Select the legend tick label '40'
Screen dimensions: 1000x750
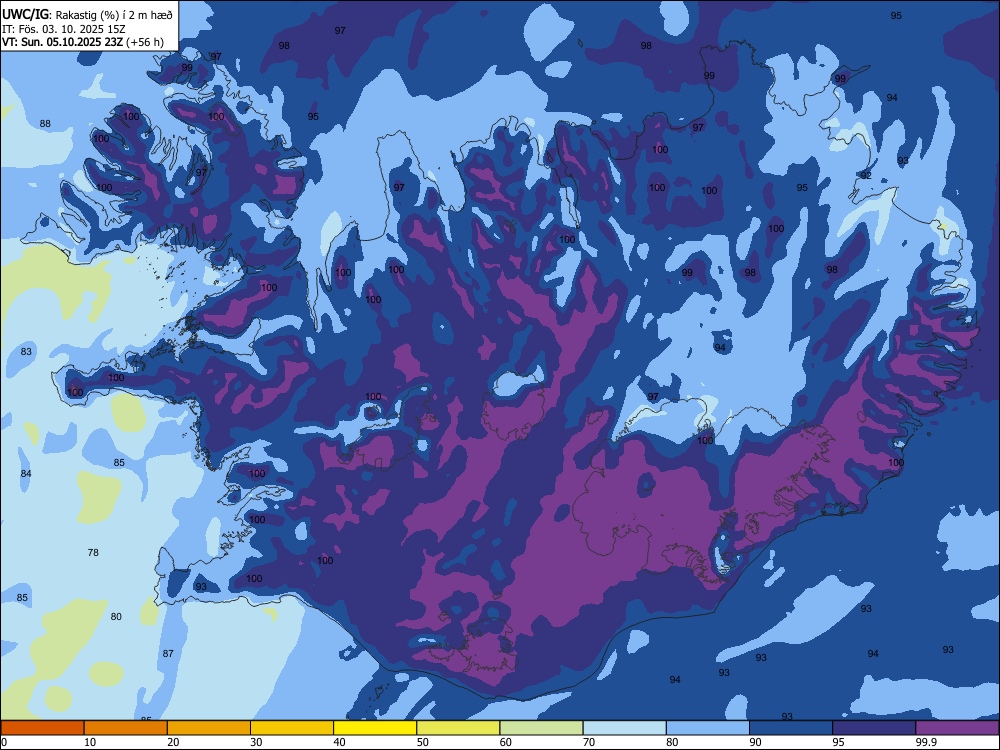(x=339, y=742)
